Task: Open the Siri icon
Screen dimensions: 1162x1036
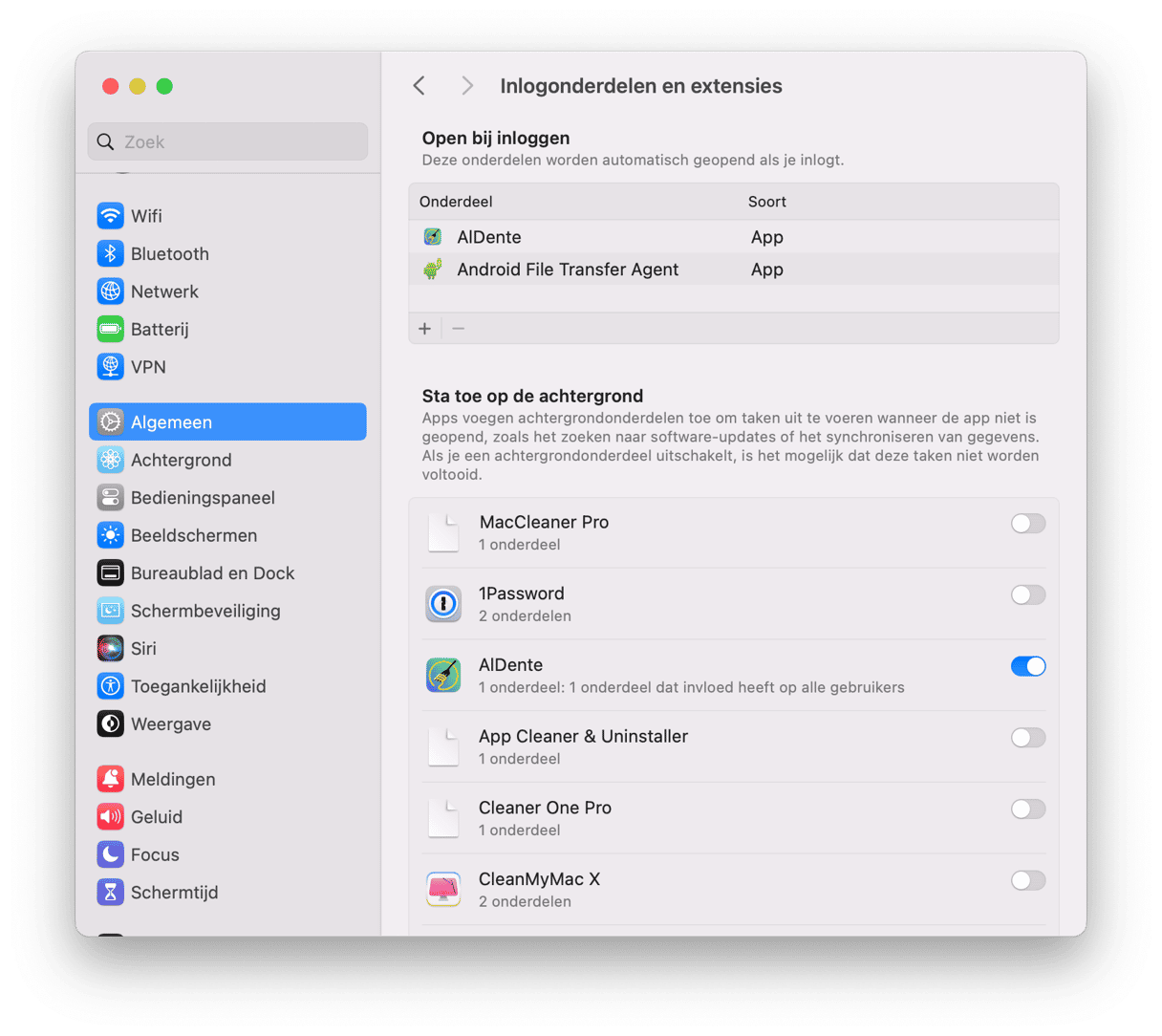Action: click(111, 648)
